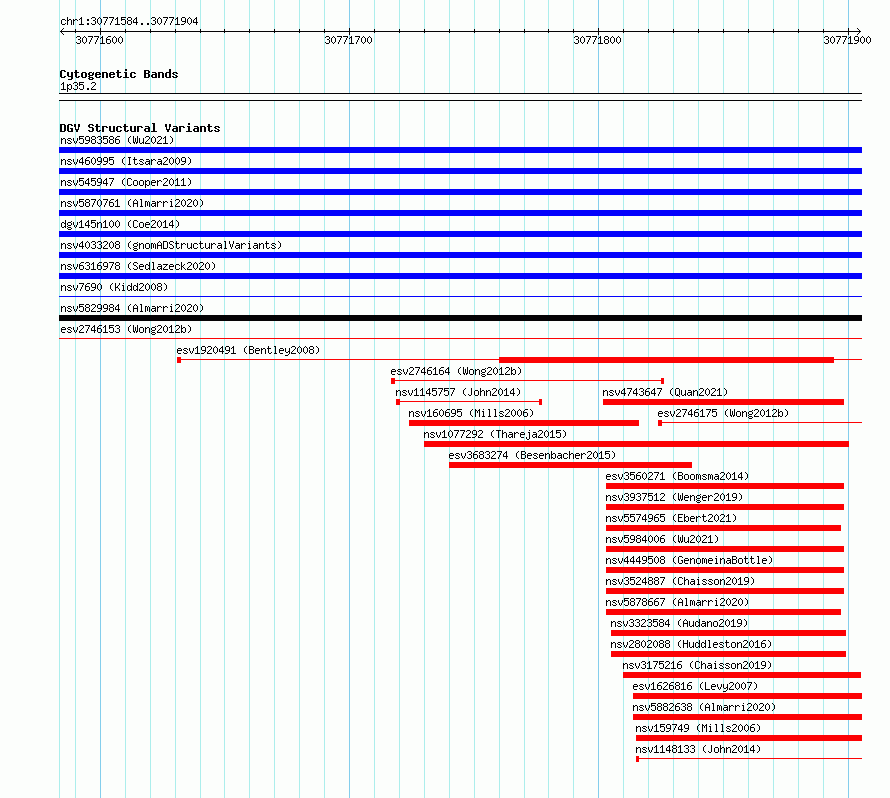Select the nsv159749 (Mills2006) label
The width and height of the screenshot is (890, 798).
point(698,728)
